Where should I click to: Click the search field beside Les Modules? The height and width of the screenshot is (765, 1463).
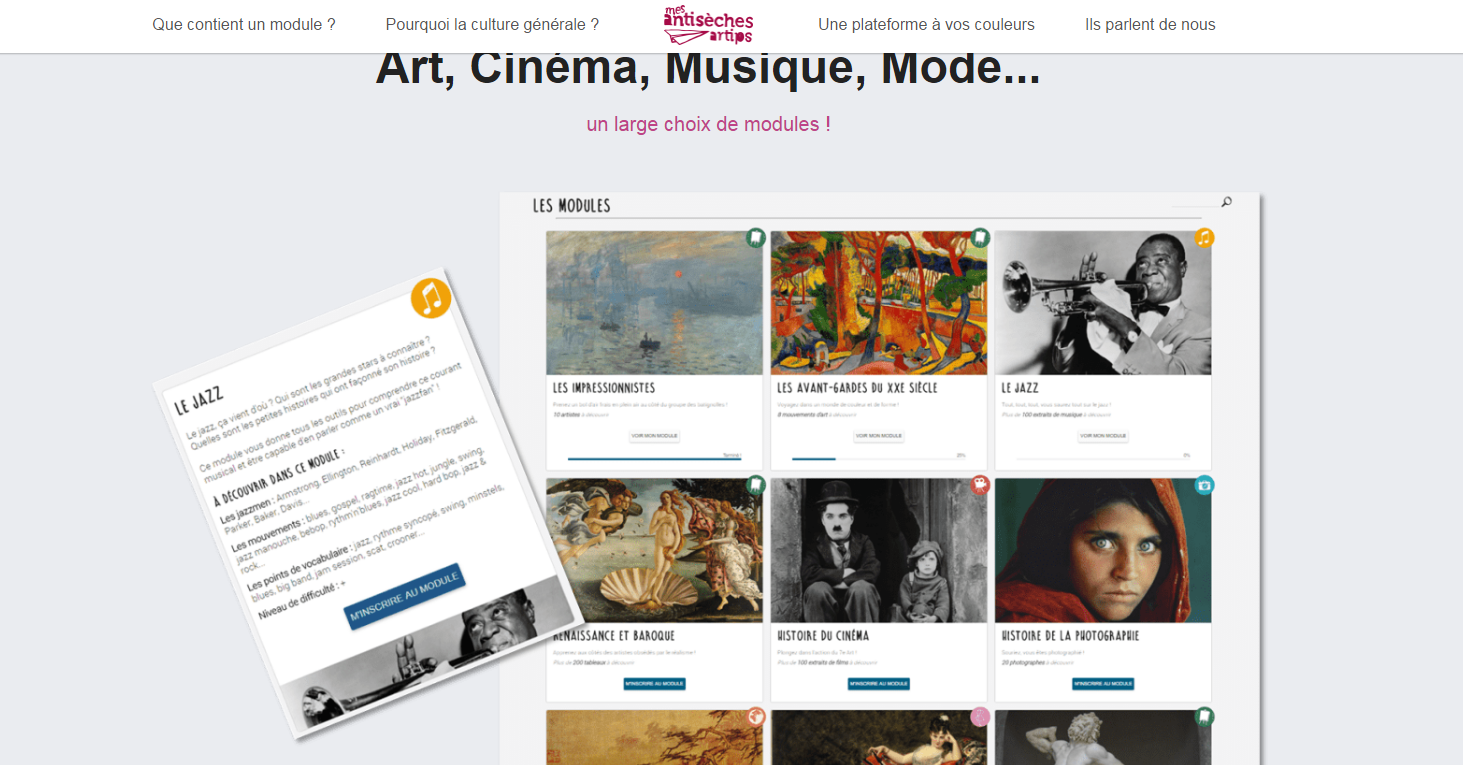(1195, 203)
